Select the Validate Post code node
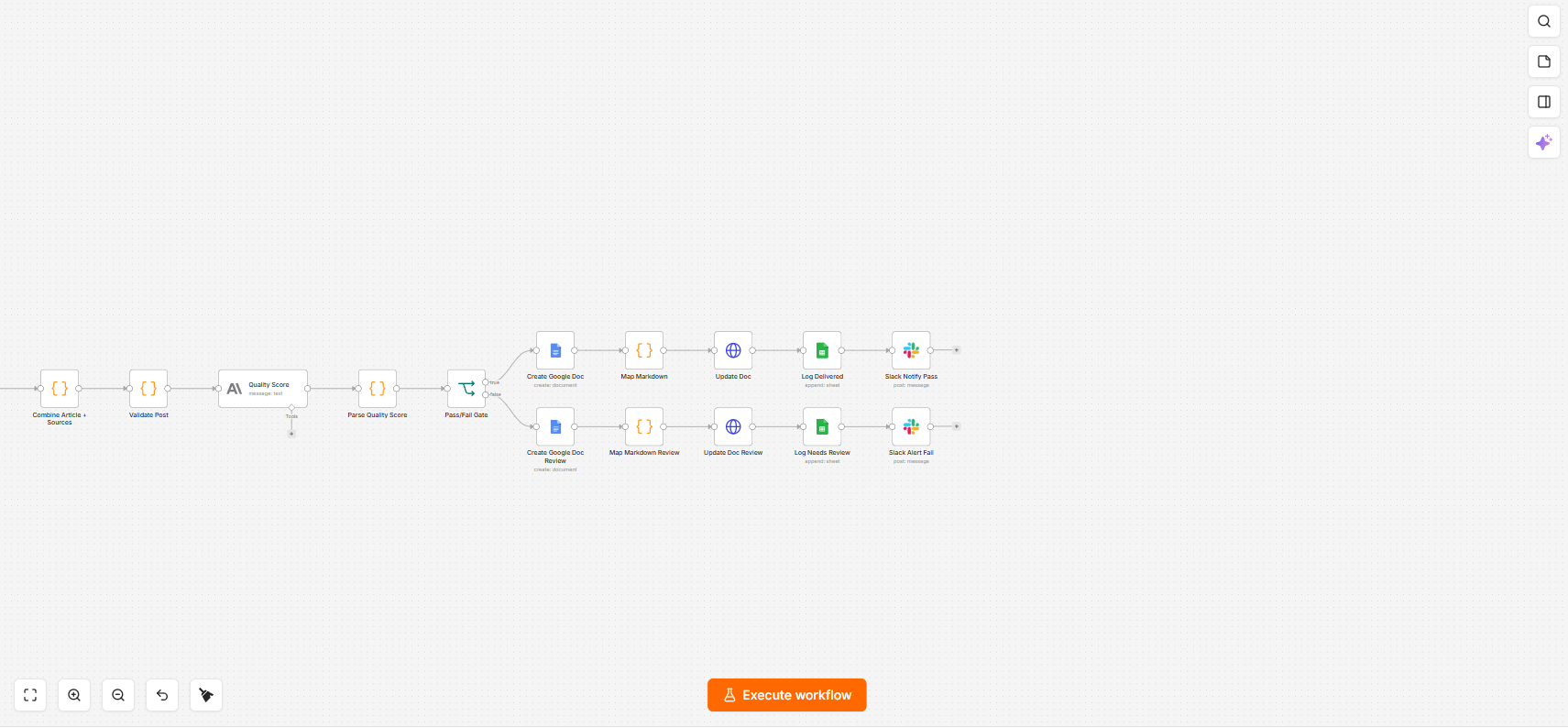 (148, 389)
